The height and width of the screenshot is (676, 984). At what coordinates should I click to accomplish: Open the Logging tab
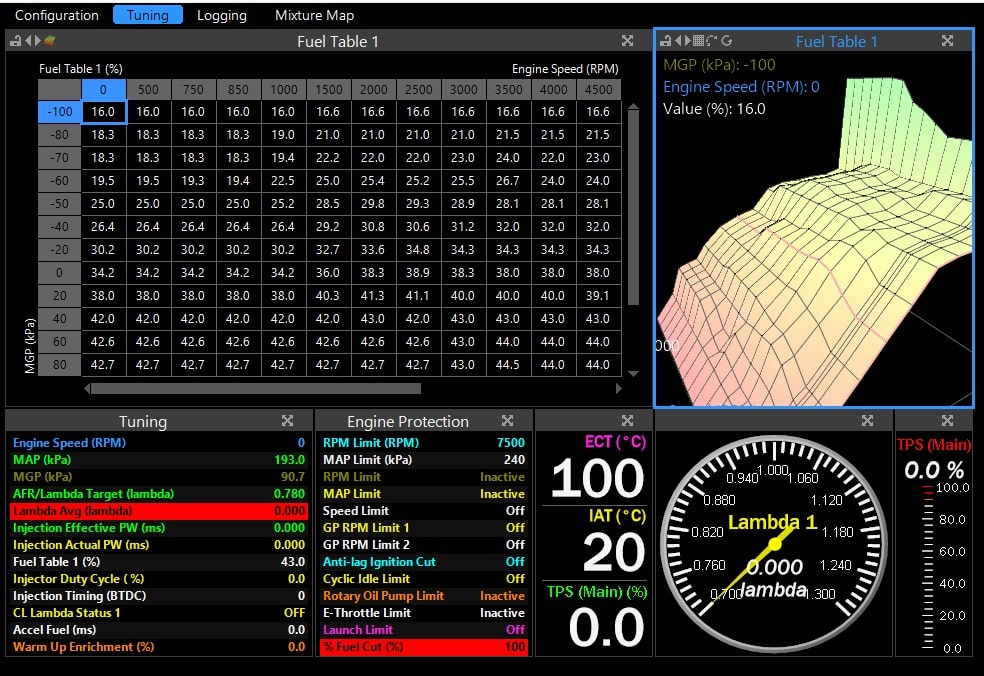pyautogui.click(x=222, y=15)
